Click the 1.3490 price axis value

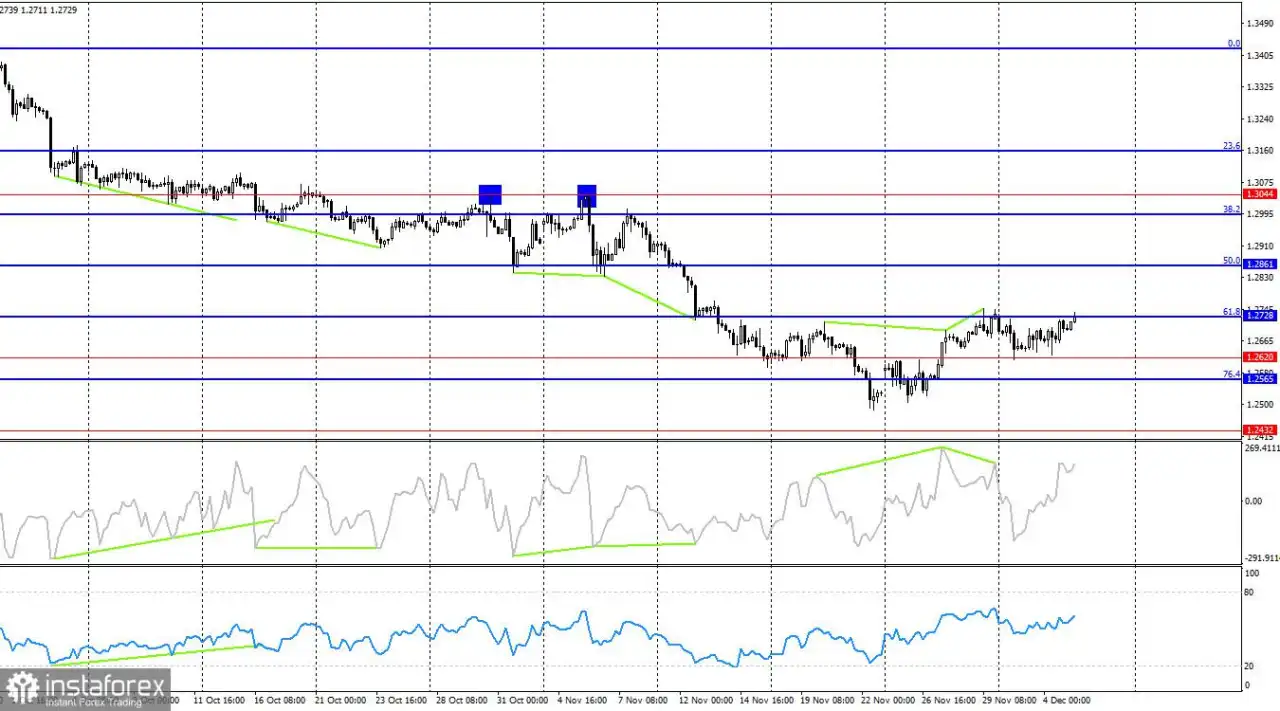[1258, 23]
